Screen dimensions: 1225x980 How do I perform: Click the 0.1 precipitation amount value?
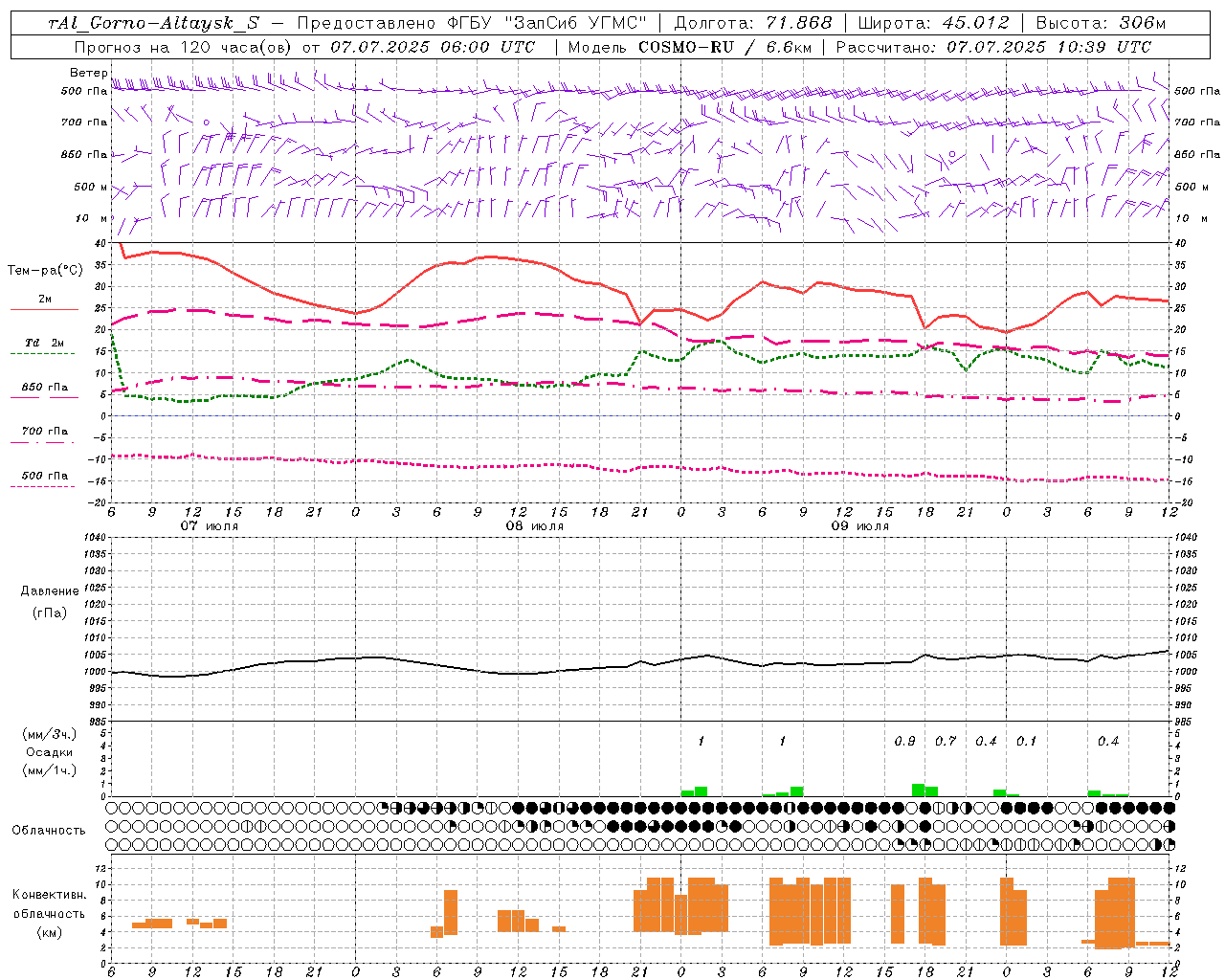[x=1026, y=742]
